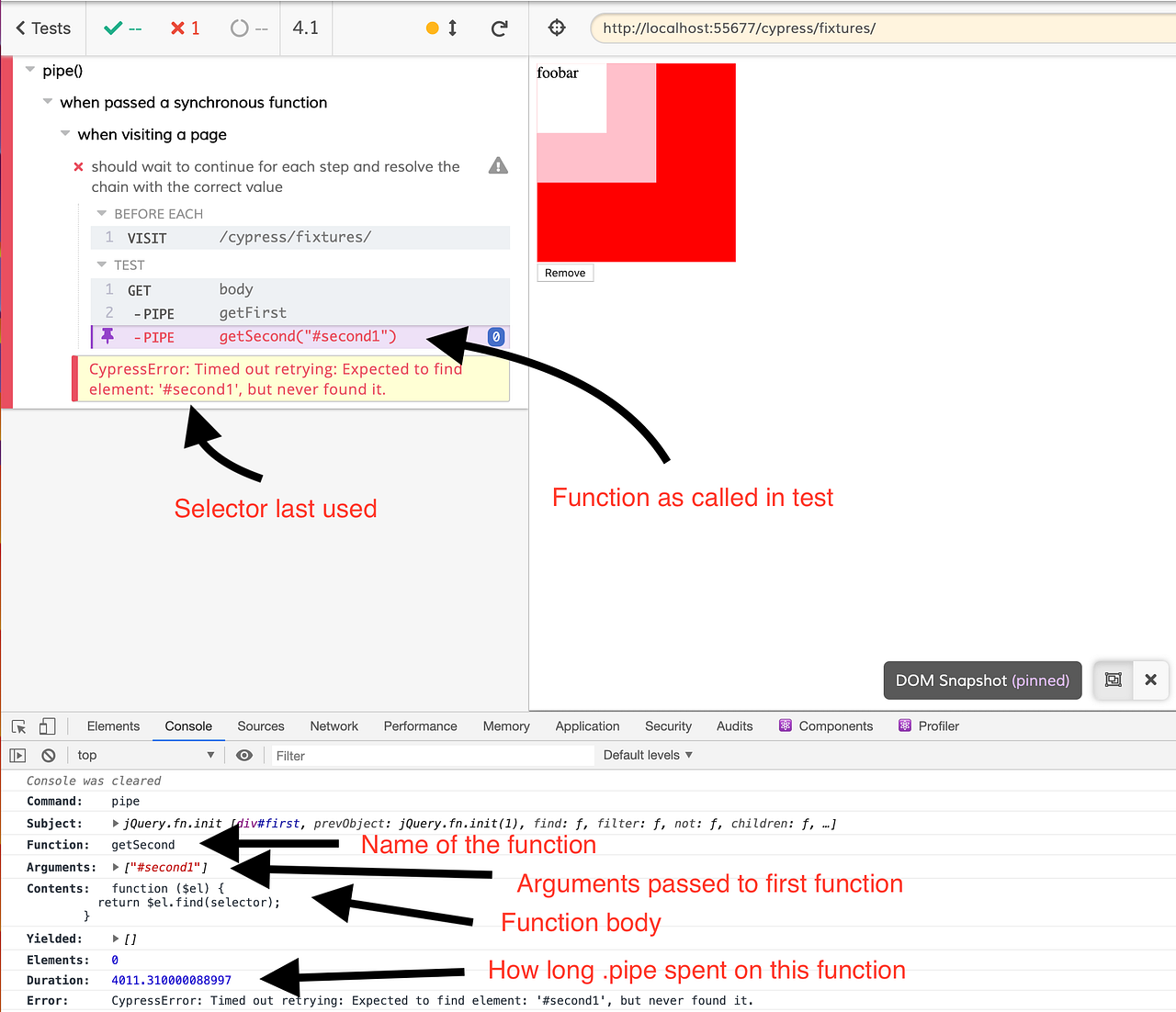The image size is (1176, 1012).
Task: Expand the Arguments array ["#second1"]
Action: [116, 868]
